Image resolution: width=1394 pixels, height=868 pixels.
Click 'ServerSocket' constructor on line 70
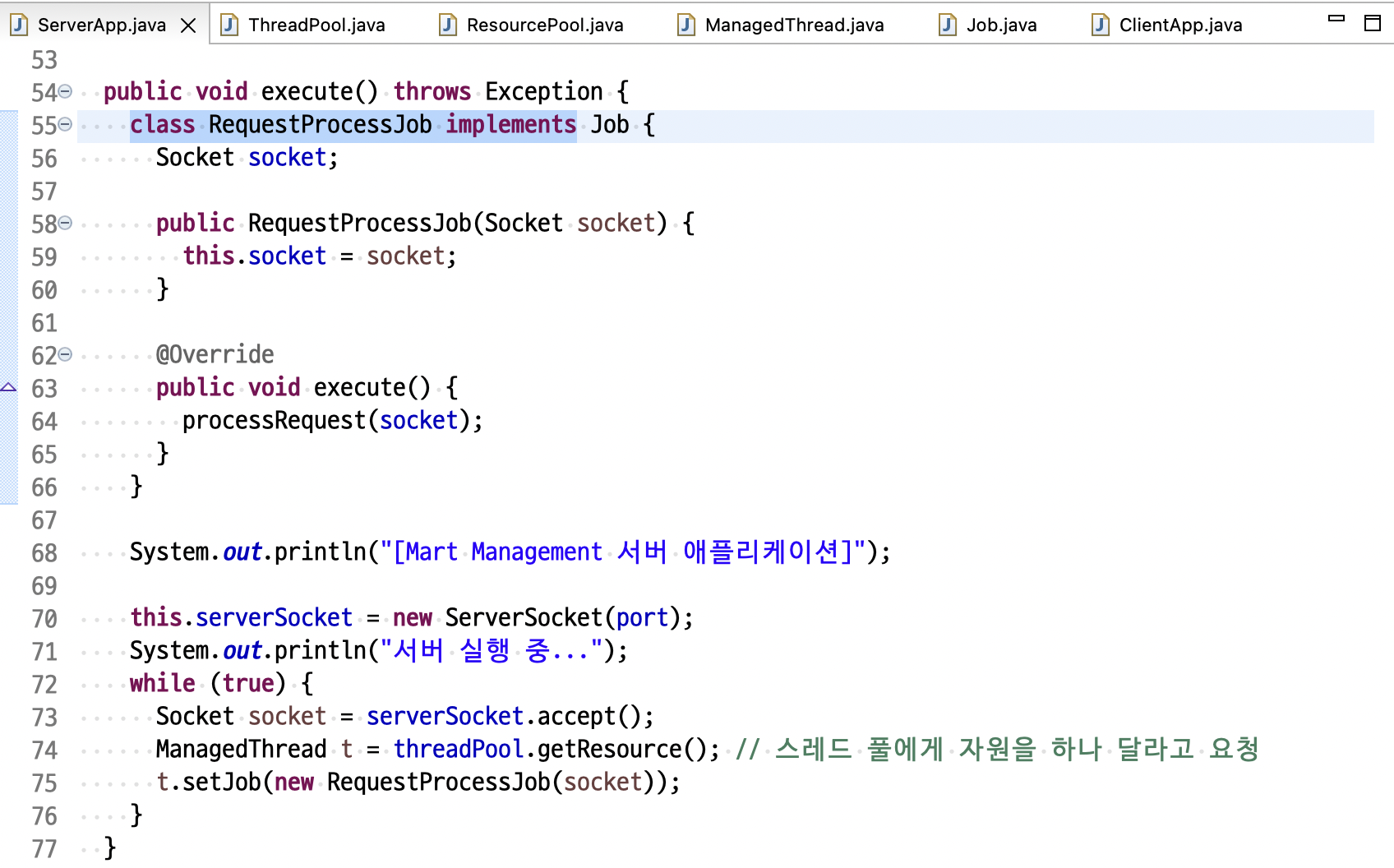click(x=524, y=617)
